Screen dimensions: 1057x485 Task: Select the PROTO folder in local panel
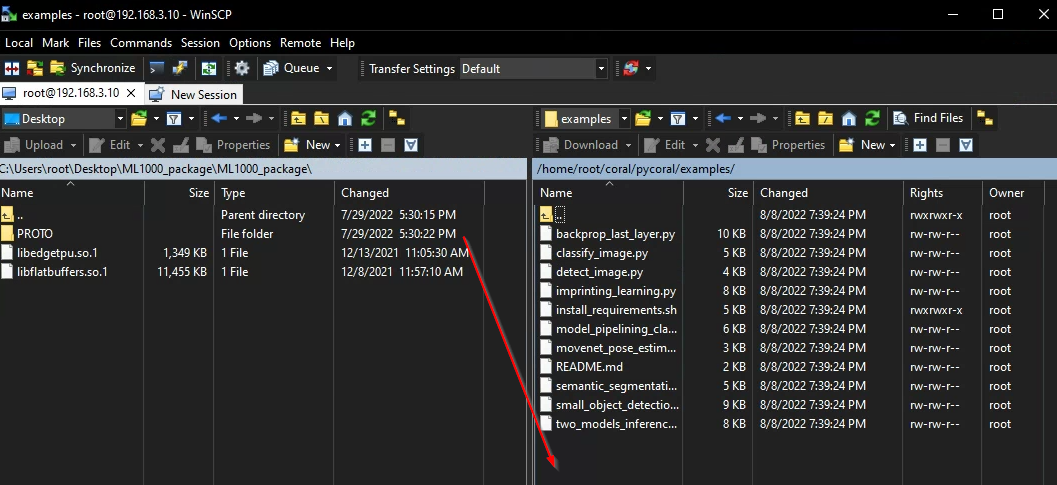coord(34,234)
